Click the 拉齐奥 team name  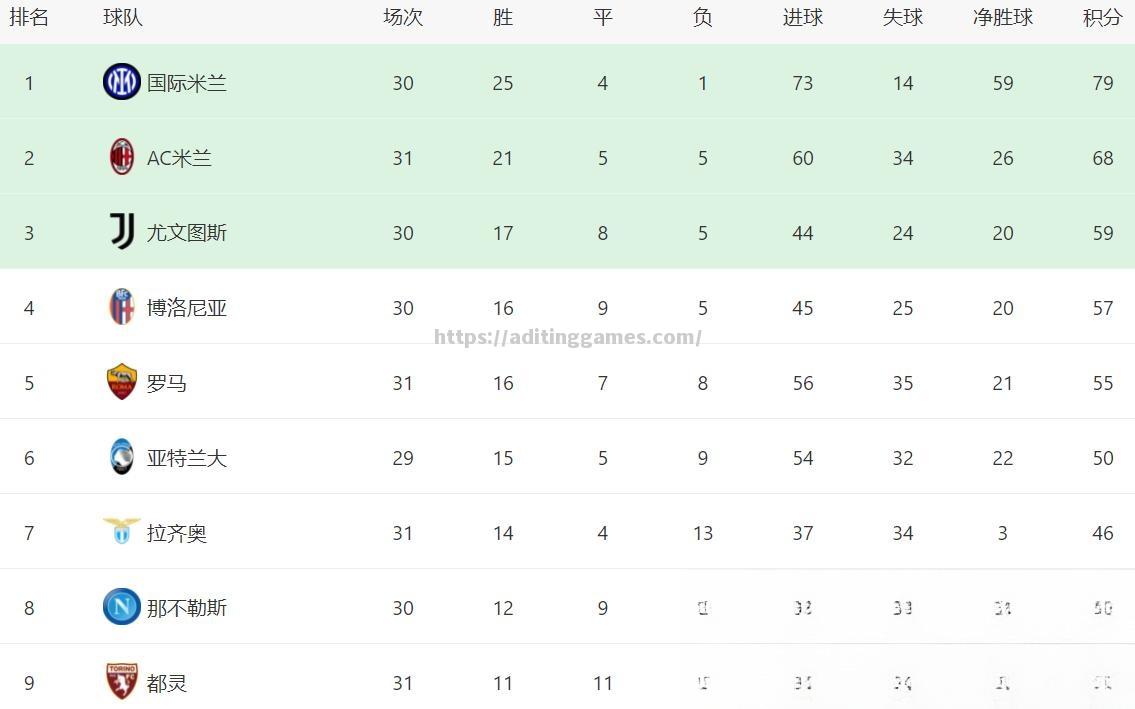177,533
